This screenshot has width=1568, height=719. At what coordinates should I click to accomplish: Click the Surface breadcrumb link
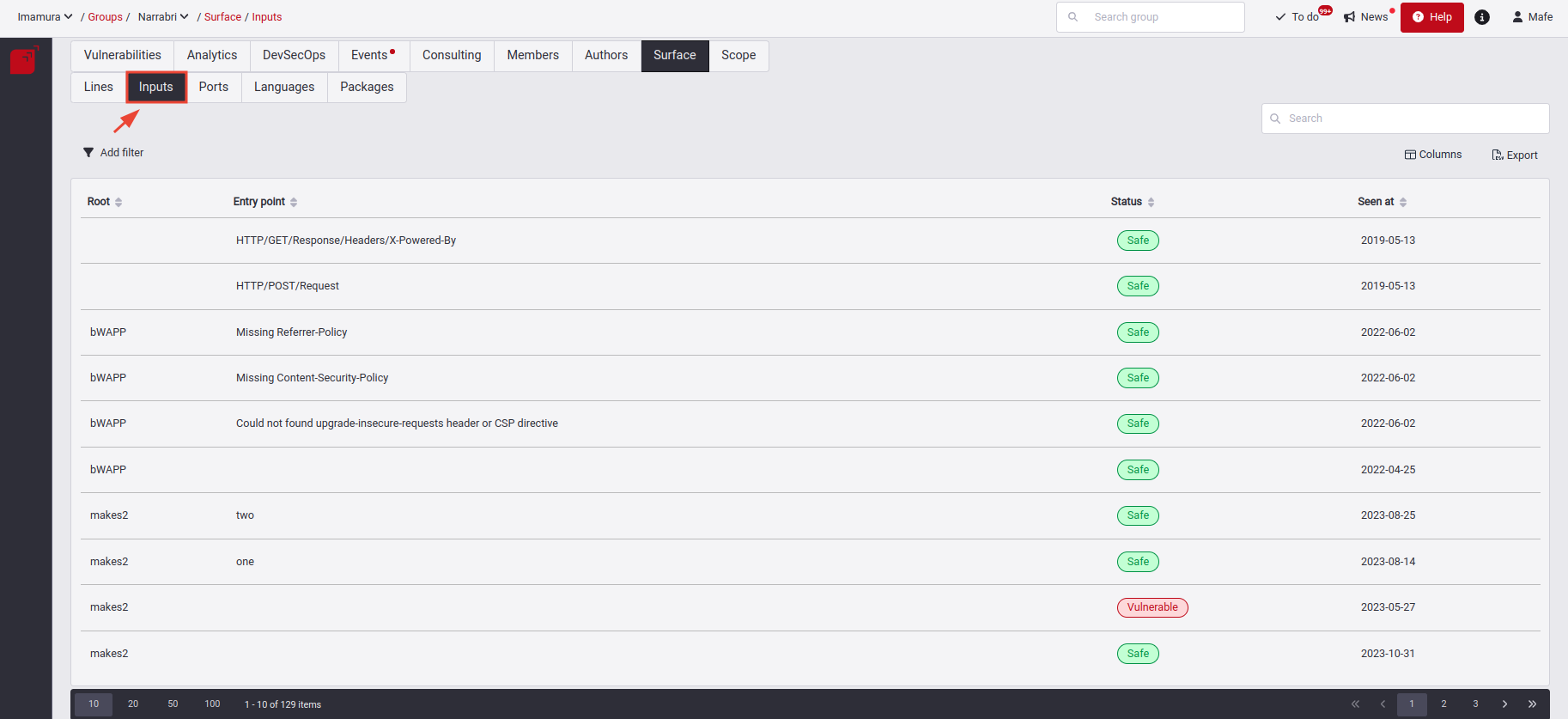coord(222,17)
